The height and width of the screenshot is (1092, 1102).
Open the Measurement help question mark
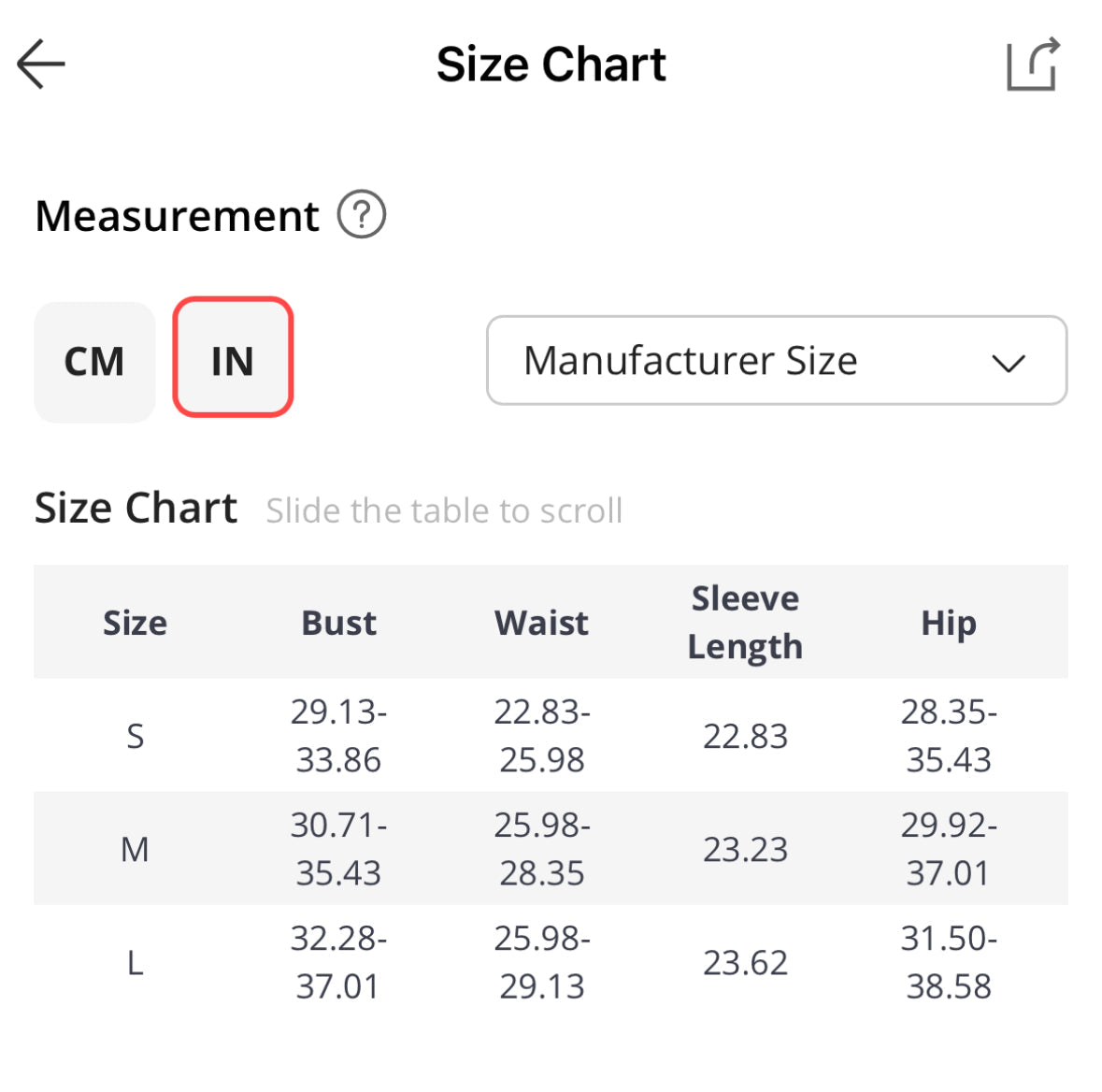point(362,215)
